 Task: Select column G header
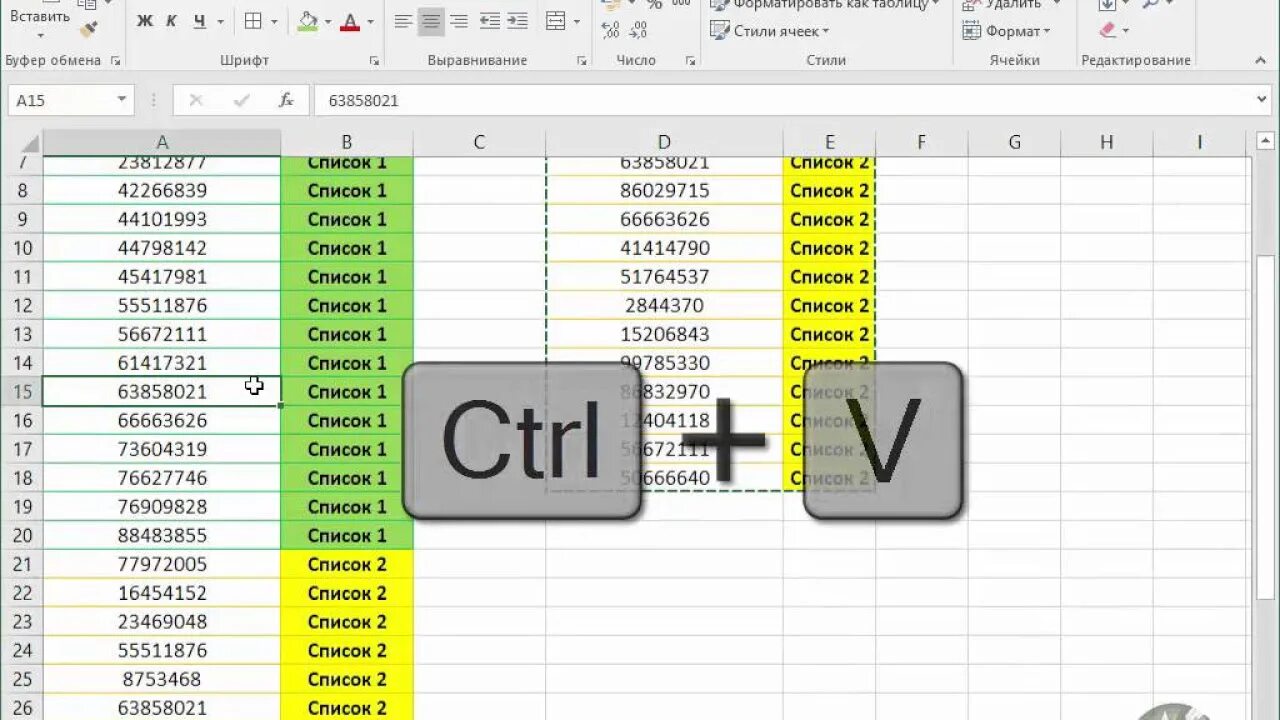click(x=1014, y=143)
